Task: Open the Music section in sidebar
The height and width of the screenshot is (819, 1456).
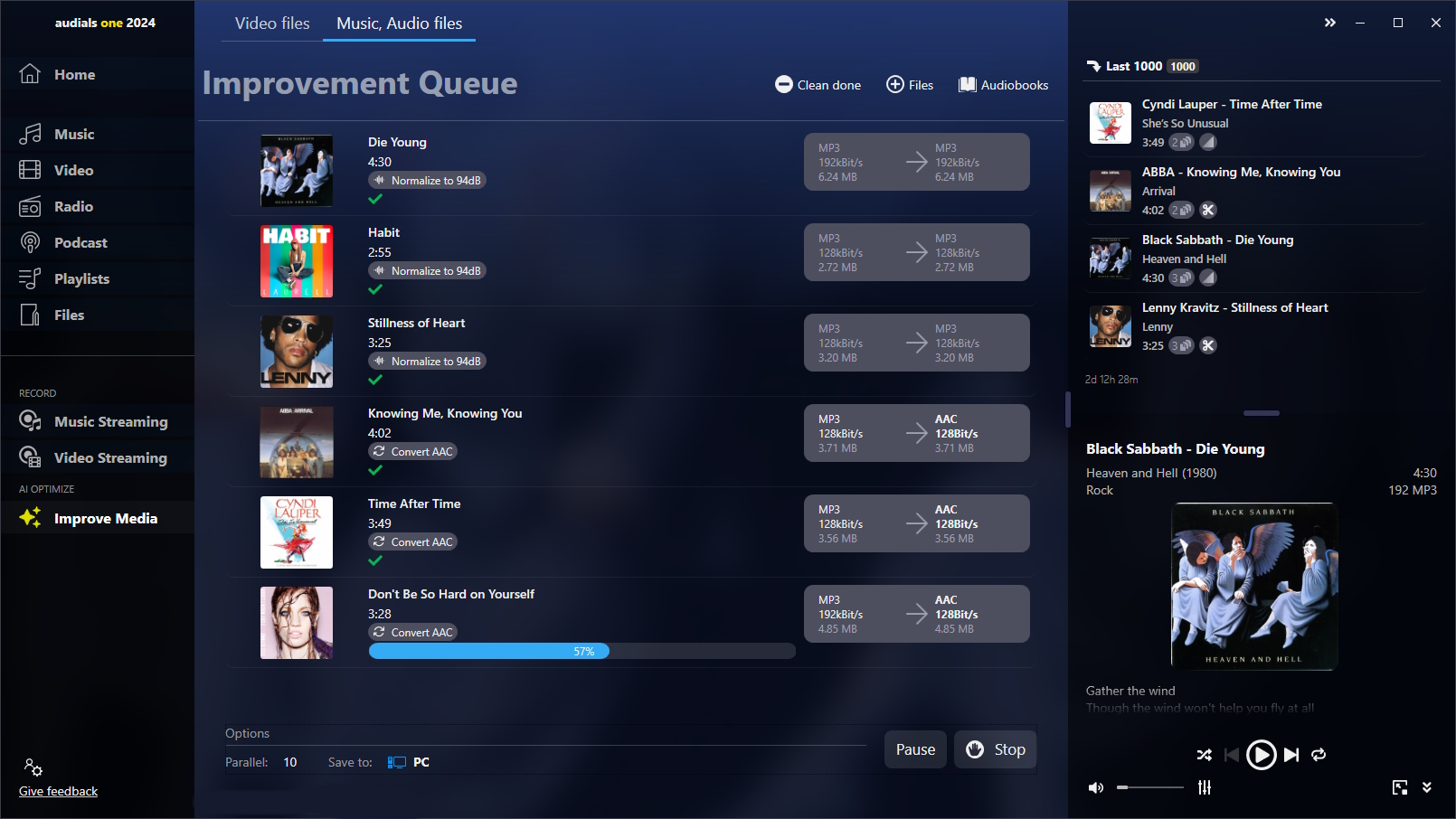Action: pos(97,134)
